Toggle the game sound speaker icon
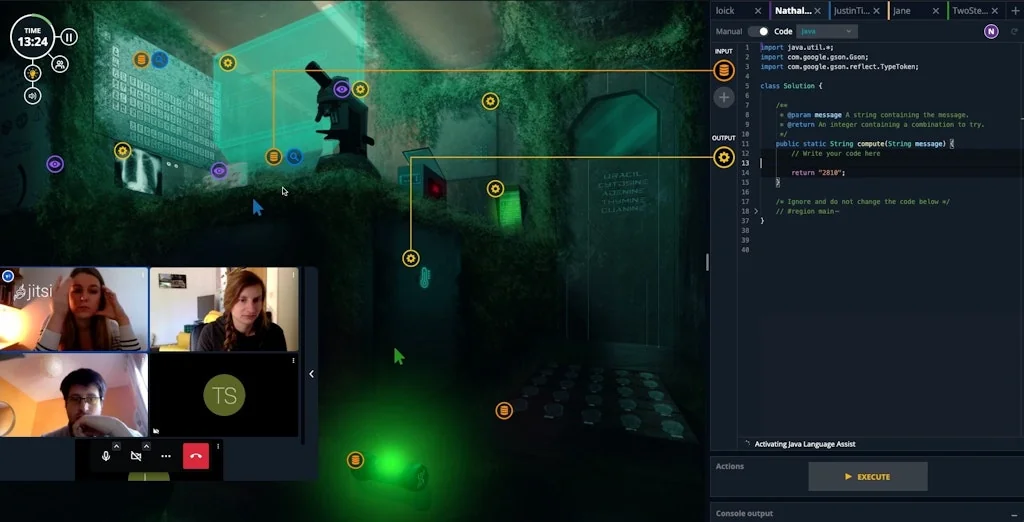 33,96
